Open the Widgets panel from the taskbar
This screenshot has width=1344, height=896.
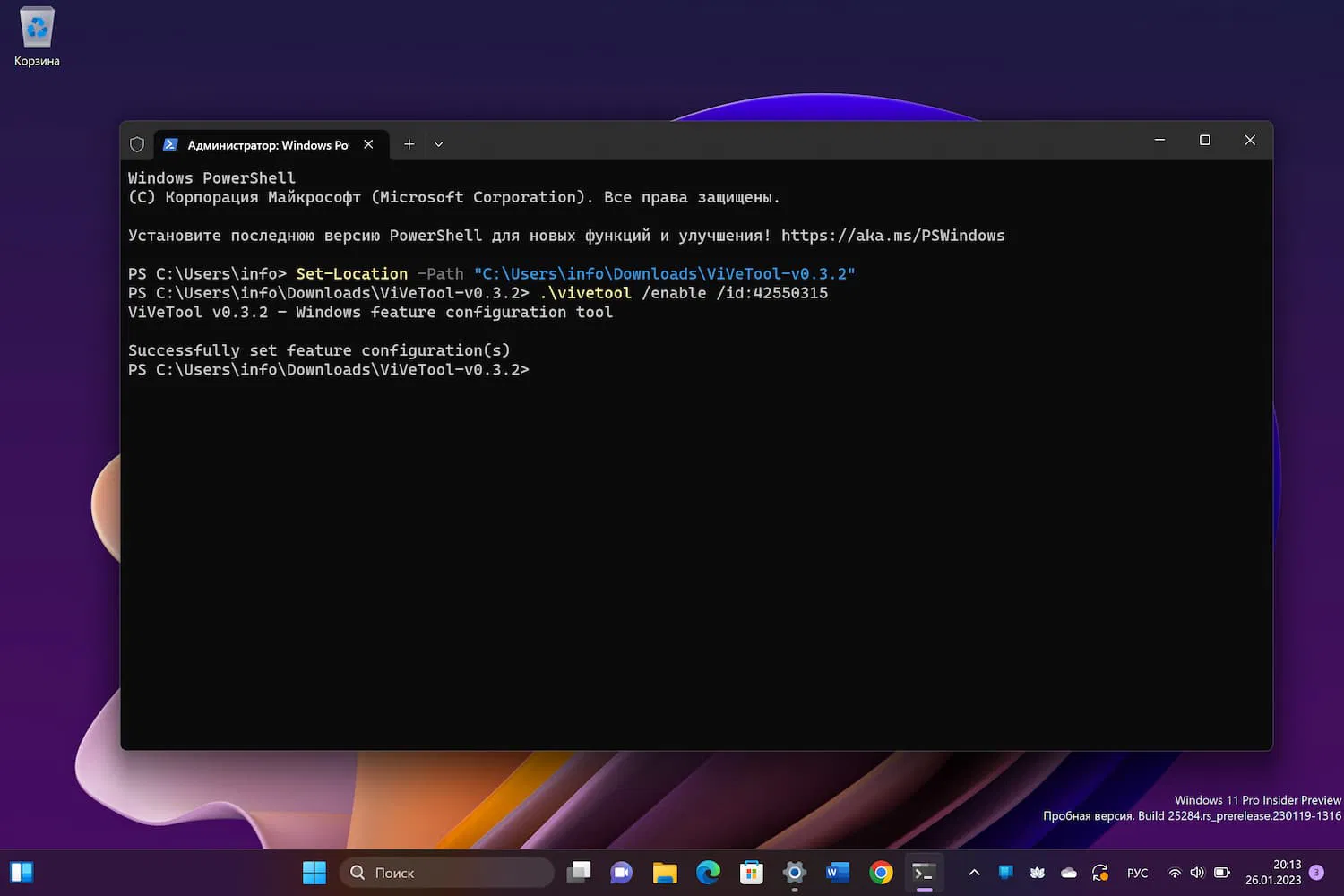click(x=22, y=873)
